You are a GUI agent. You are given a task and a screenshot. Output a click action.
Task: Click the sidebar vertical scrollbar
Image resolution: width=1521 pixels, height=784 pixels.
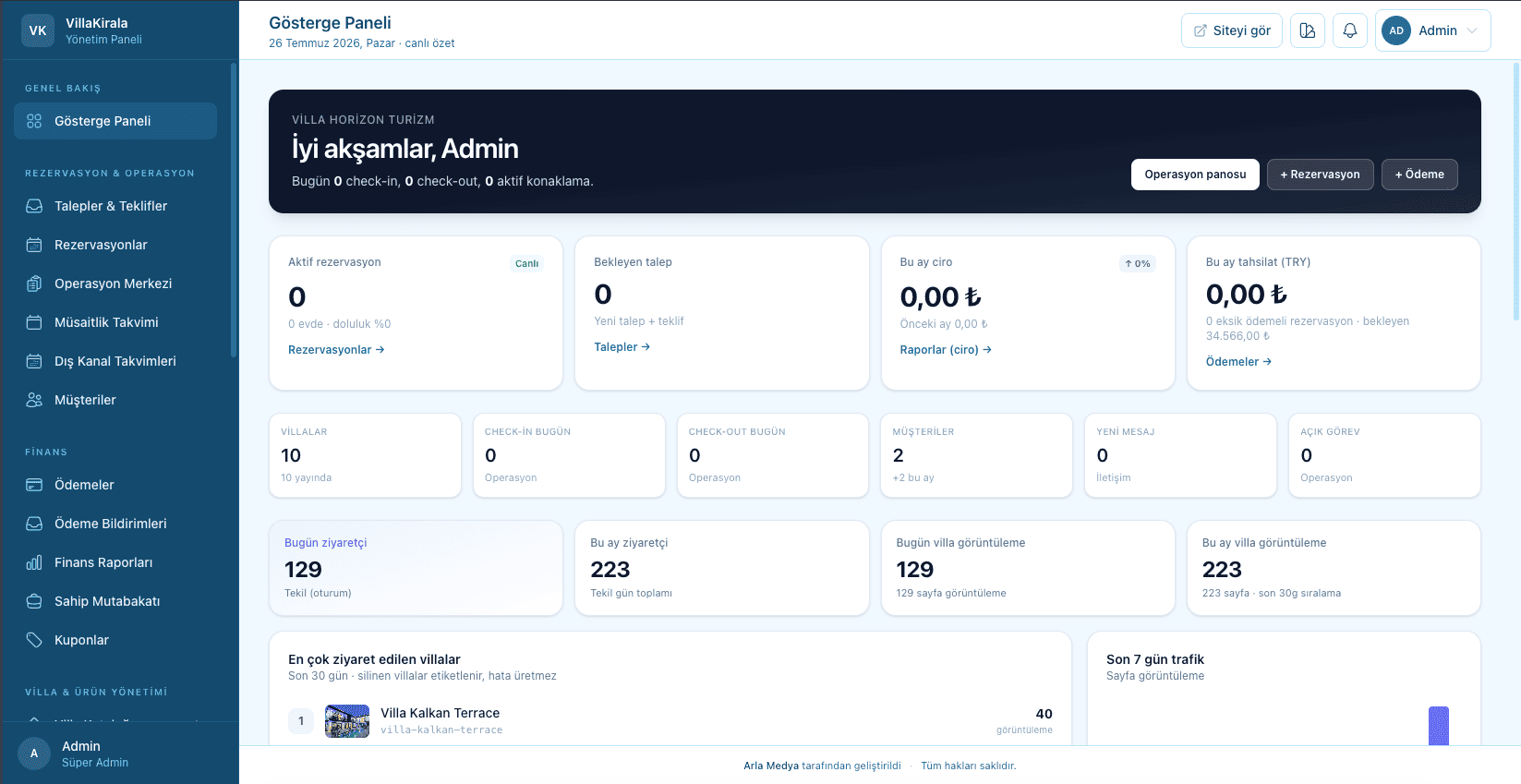[x=234, y=211]
